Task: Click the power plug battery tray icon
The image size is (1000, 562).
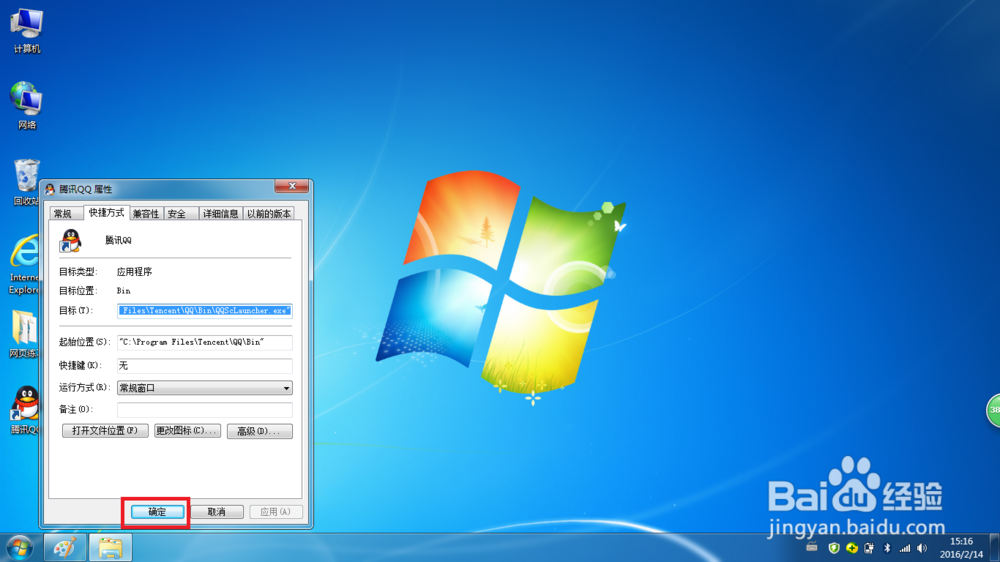Action: 869,548
